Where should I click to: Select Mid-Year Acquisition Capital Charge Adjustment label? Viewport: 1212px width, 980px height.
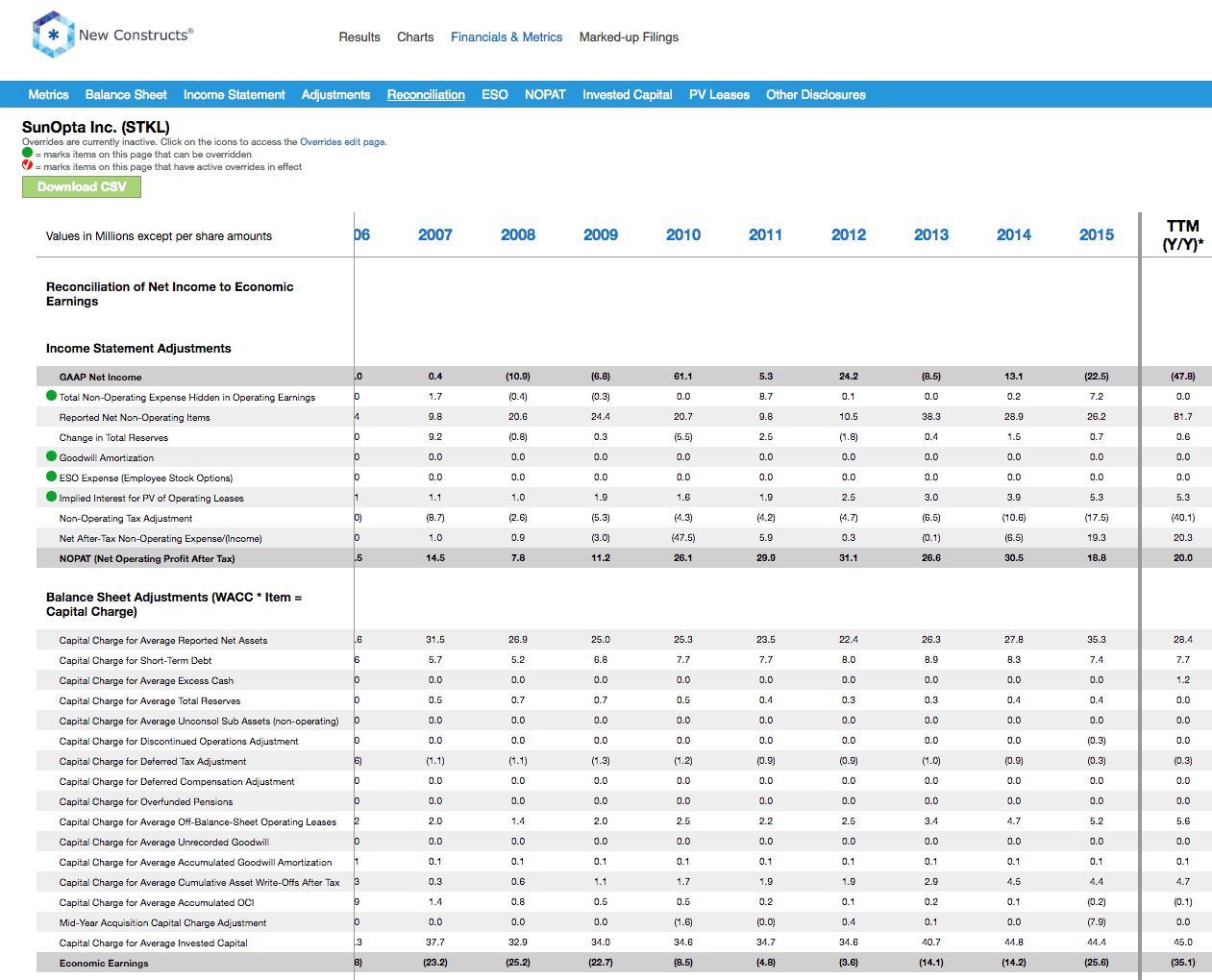click(x=162, y=923)
